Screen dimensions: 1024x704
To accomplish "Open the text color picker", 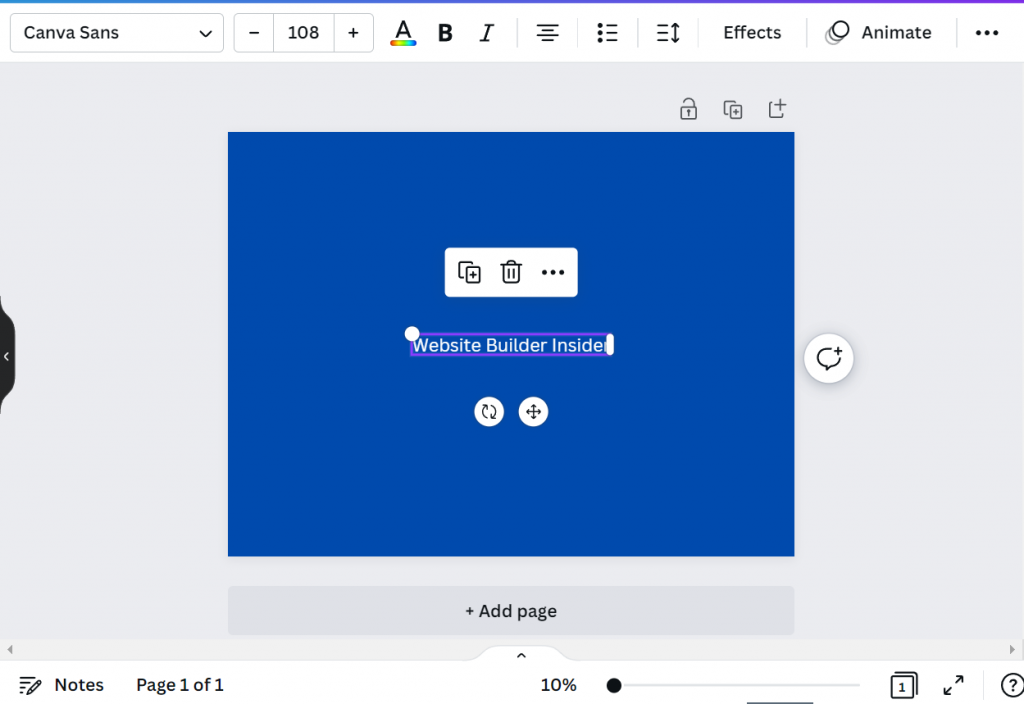I will pyautogui.click(x=402, y=32).
